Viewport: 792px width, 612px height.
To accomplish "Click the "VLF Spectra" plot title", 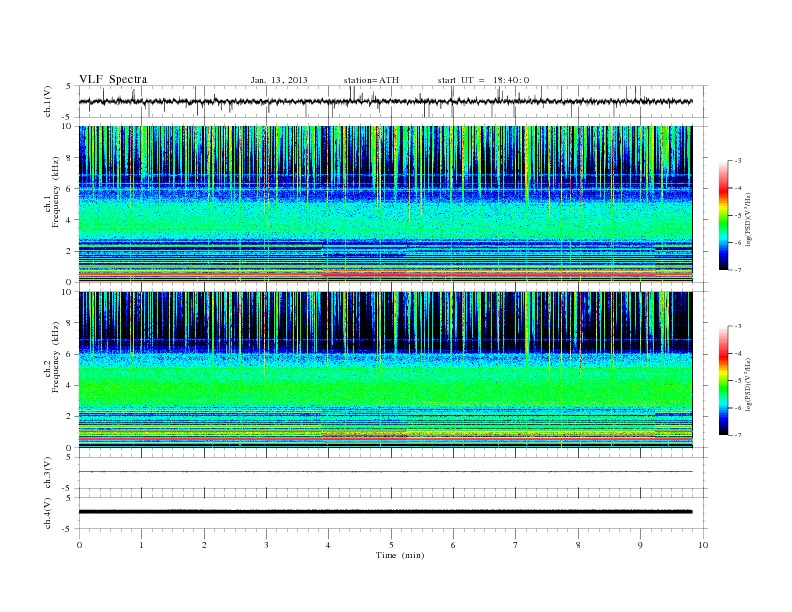I will coord(113,79).
